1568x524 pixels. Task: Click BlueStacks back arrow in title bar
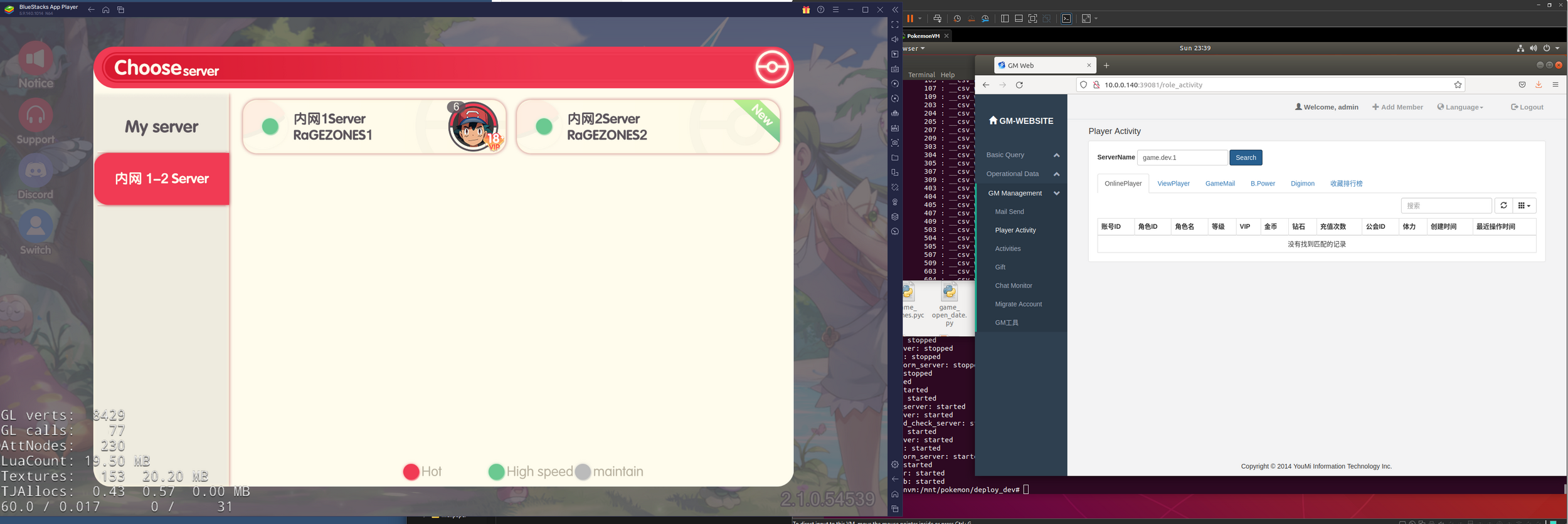[x=92, y=9]
